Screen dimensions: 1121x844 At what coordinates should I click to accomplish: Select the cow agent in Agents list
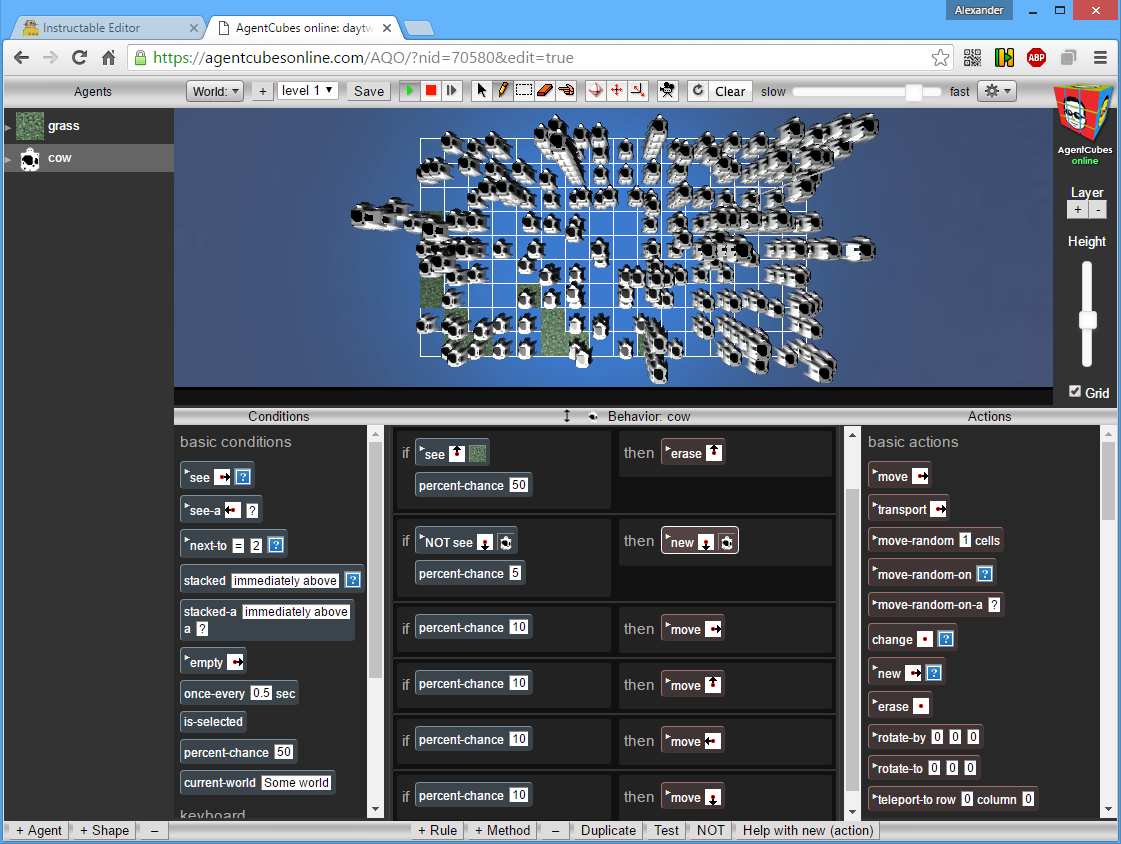point(89,158)
